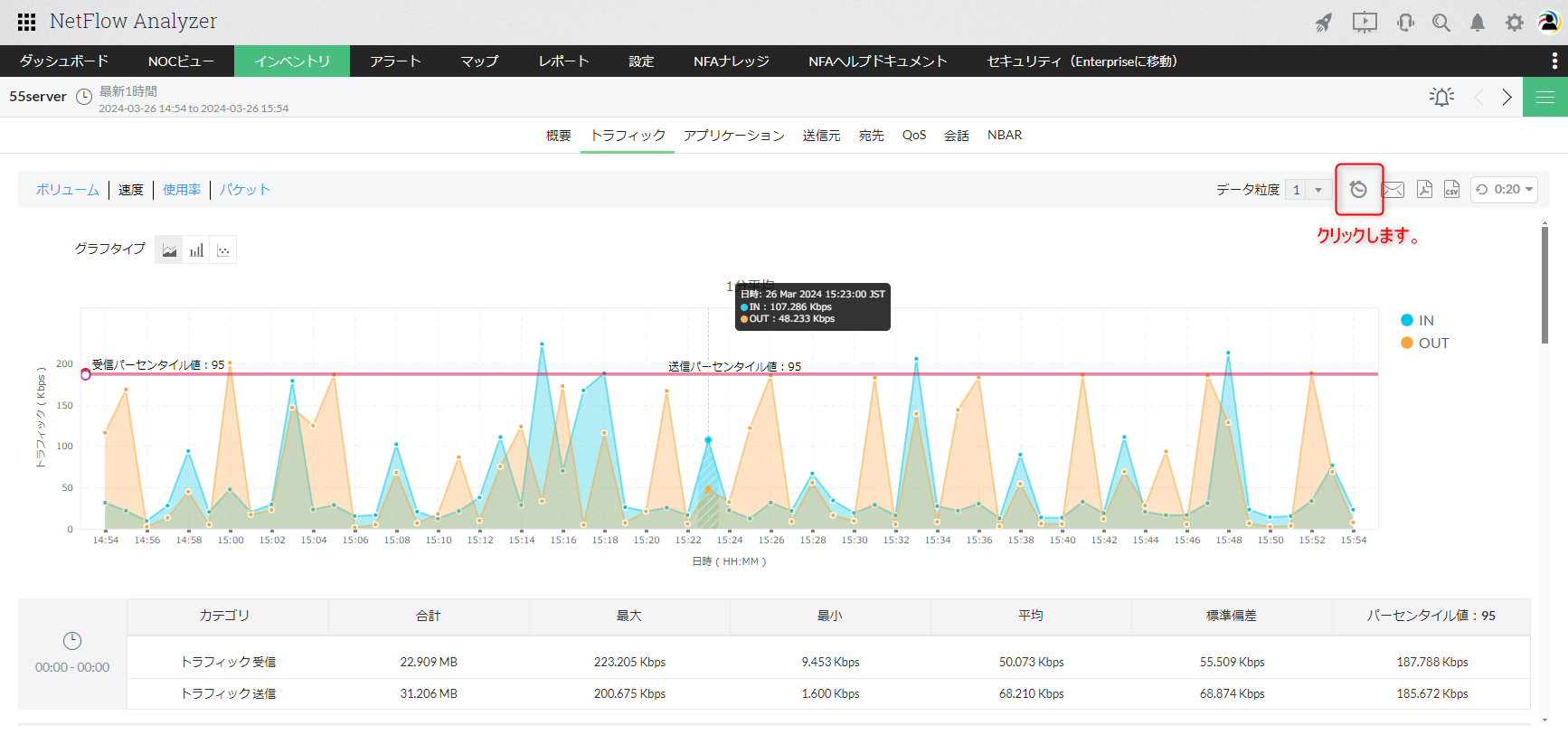Open the presentation screen icon in header

1365,23
